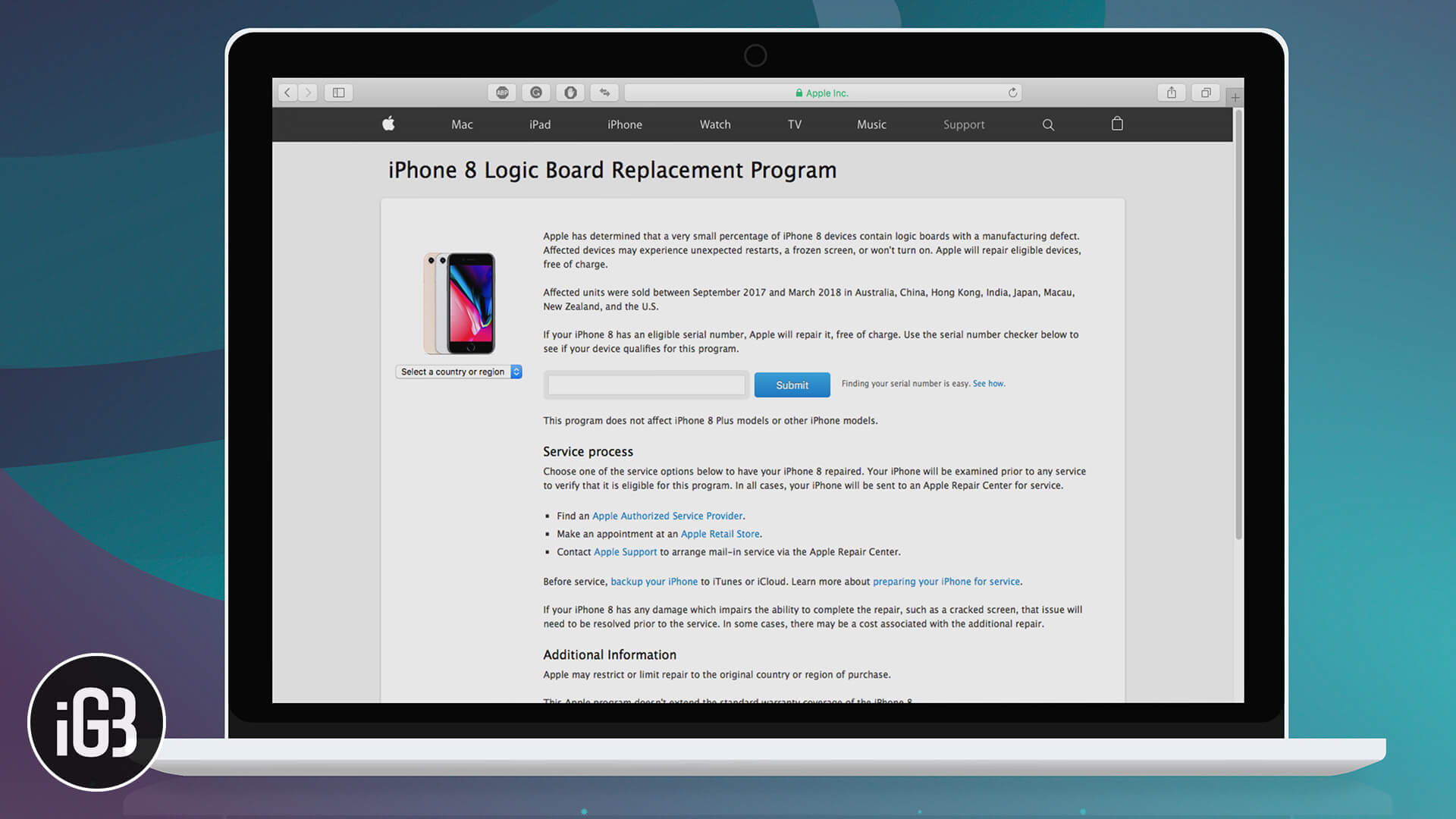Click the arrows extension icon beside address bar
1456x819 pixels.
pyautogui.click(x=604, y=93)
